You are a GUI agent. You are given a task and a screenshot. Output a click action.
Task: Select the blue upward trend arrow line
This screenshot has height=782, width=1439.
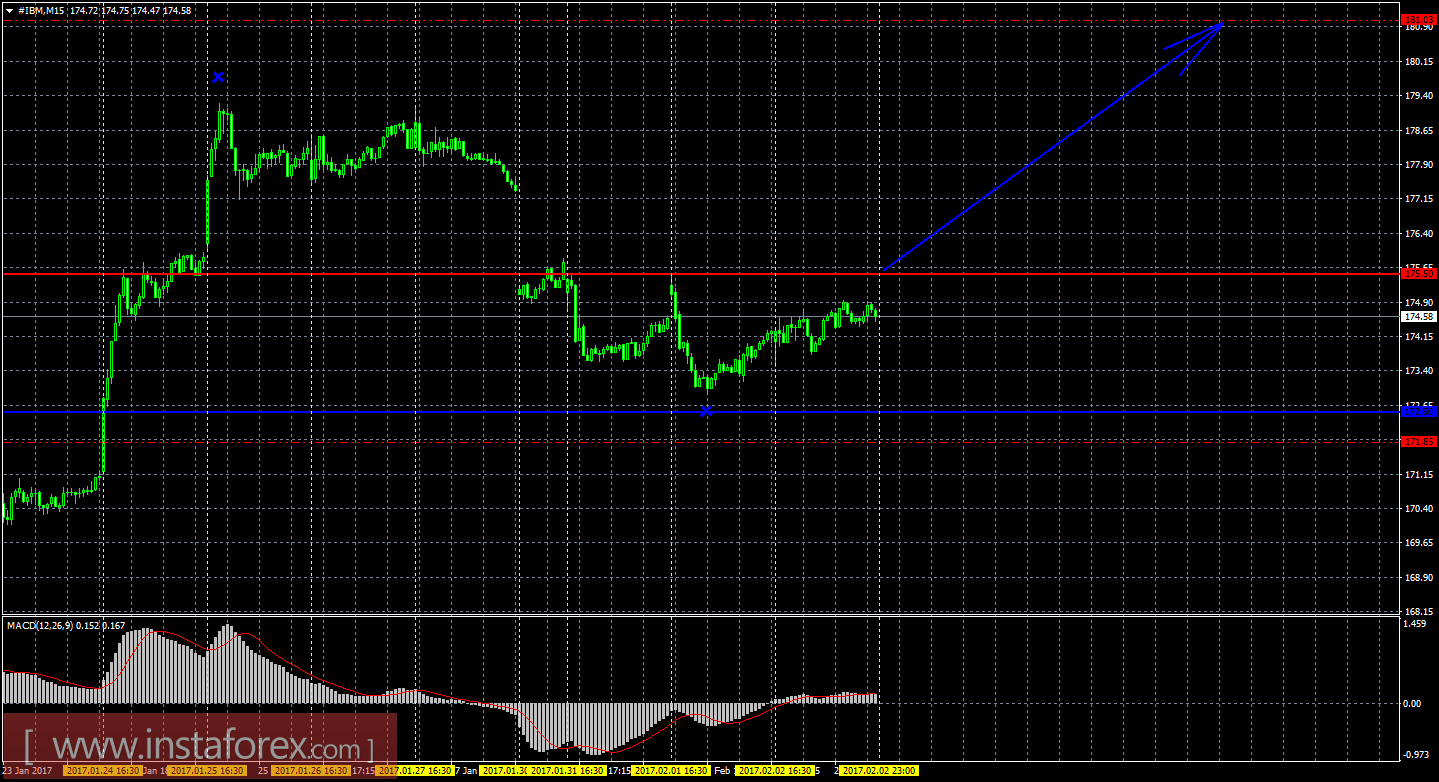[x=1052, y=146]
